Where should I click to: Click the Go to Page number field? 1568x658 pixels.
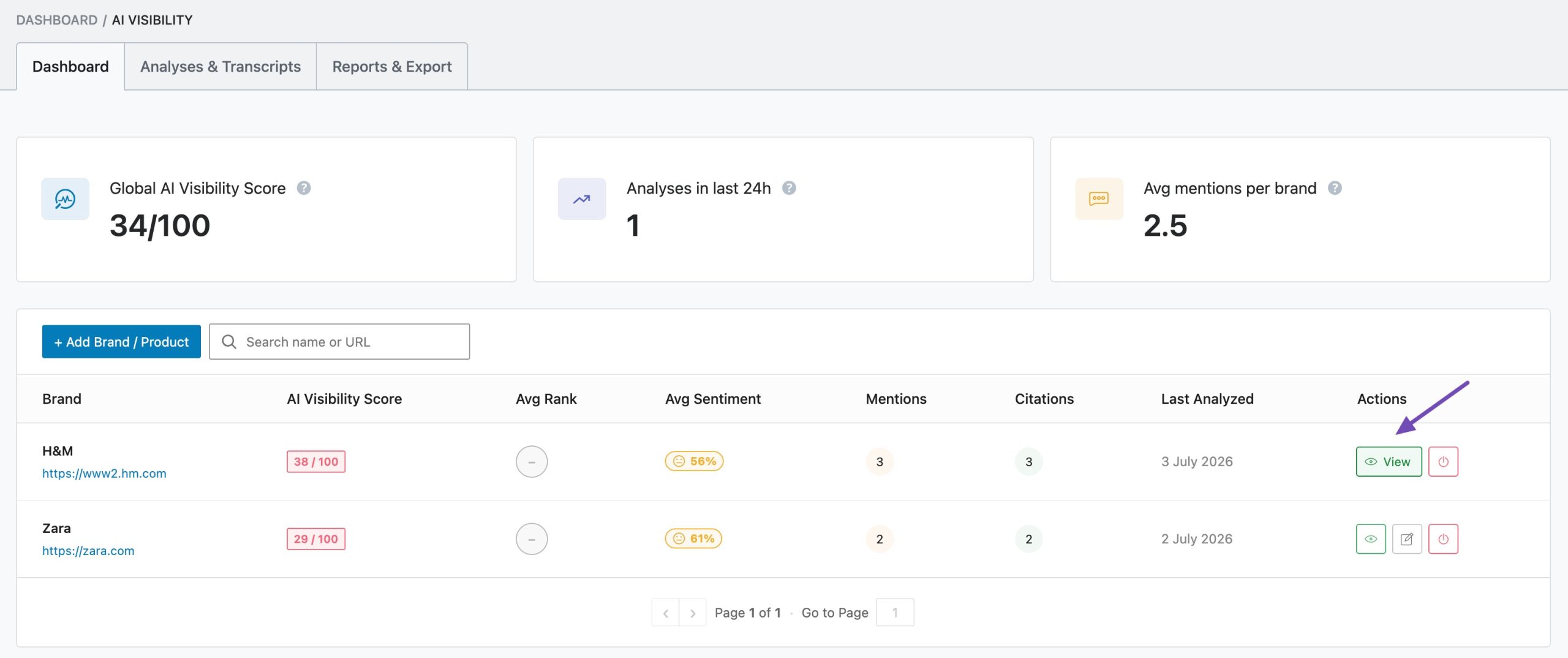[895, 612]
